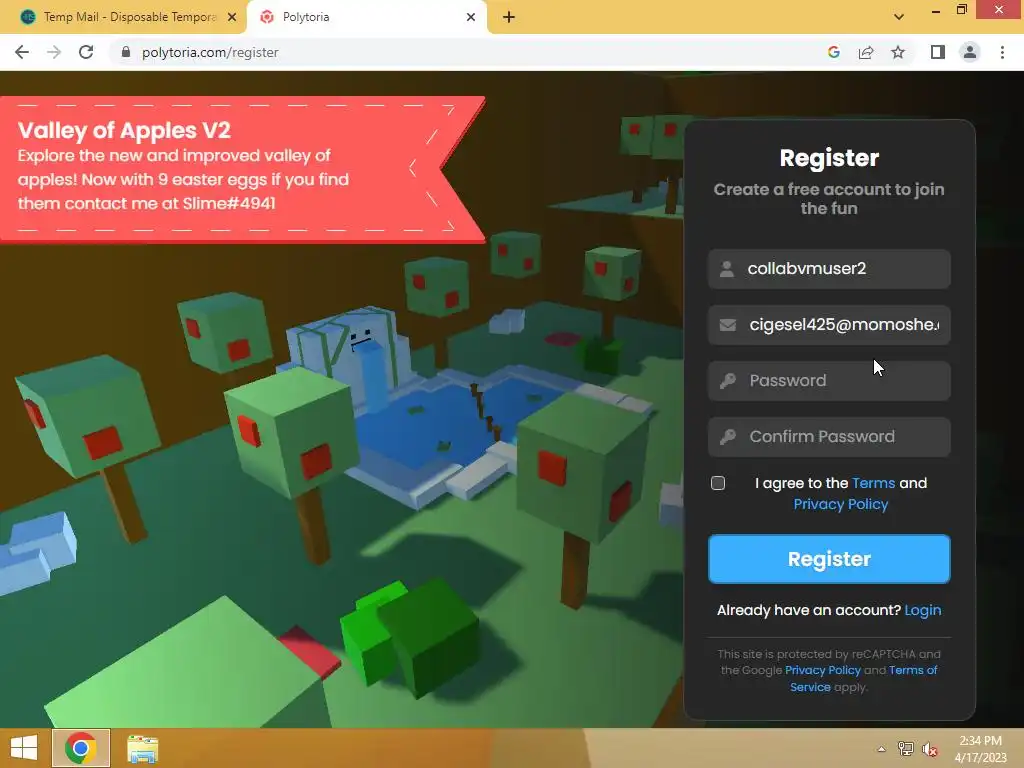Click the key icon in Password field
The width and height of the screenshot is (1024, 768).
coord(728,381)
